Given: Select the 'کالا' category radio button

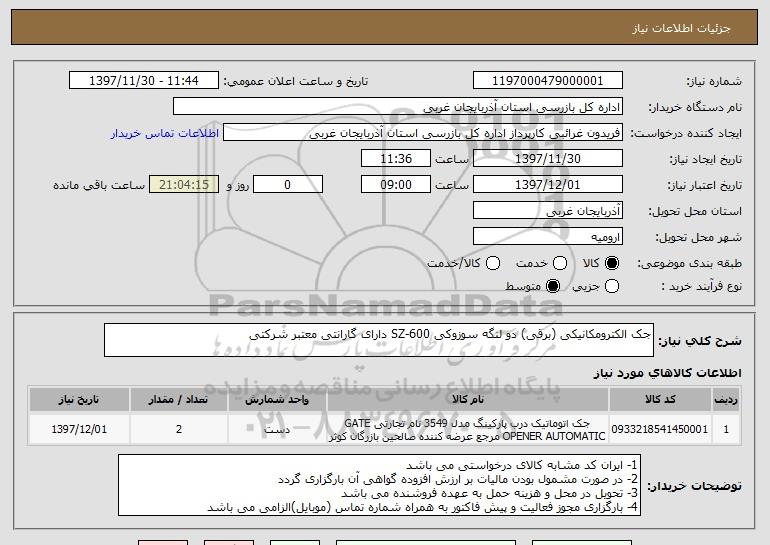Looking at the screenshot, I should (x=612, y=263).
